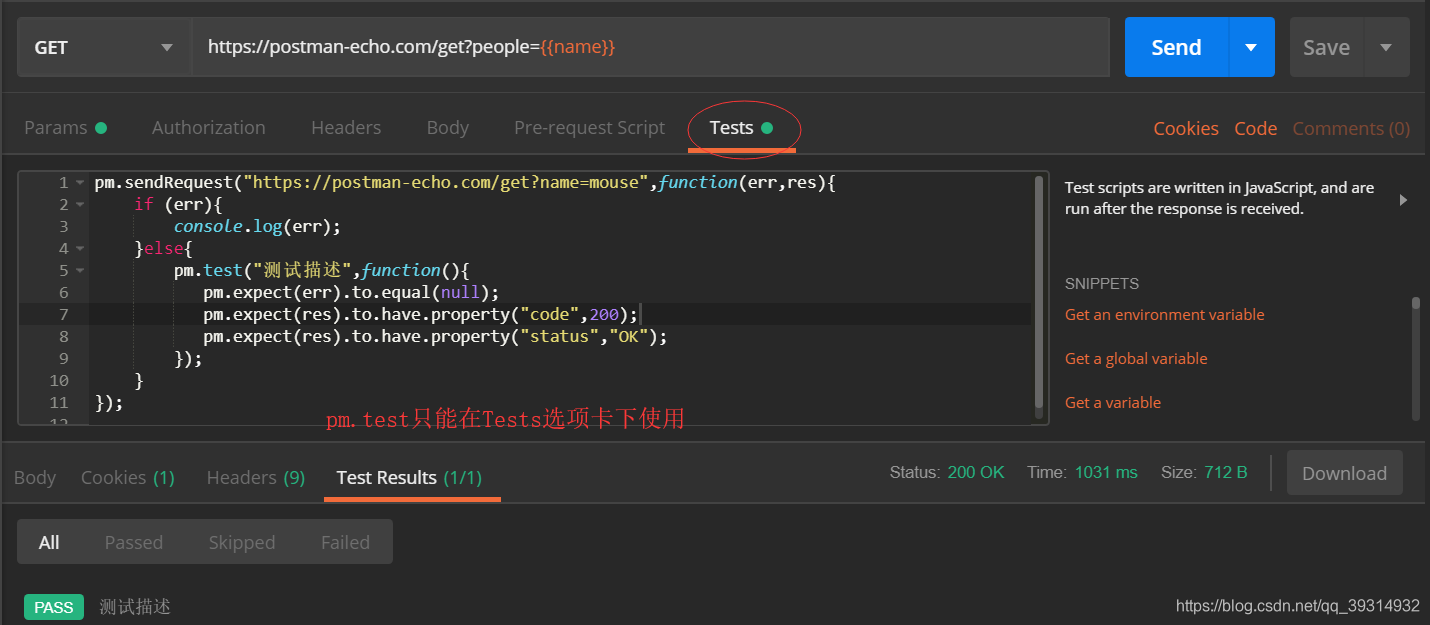The image size is (1430, 625).
Task: Collapse the snippets panel arrow
Action: point(1403,200)
